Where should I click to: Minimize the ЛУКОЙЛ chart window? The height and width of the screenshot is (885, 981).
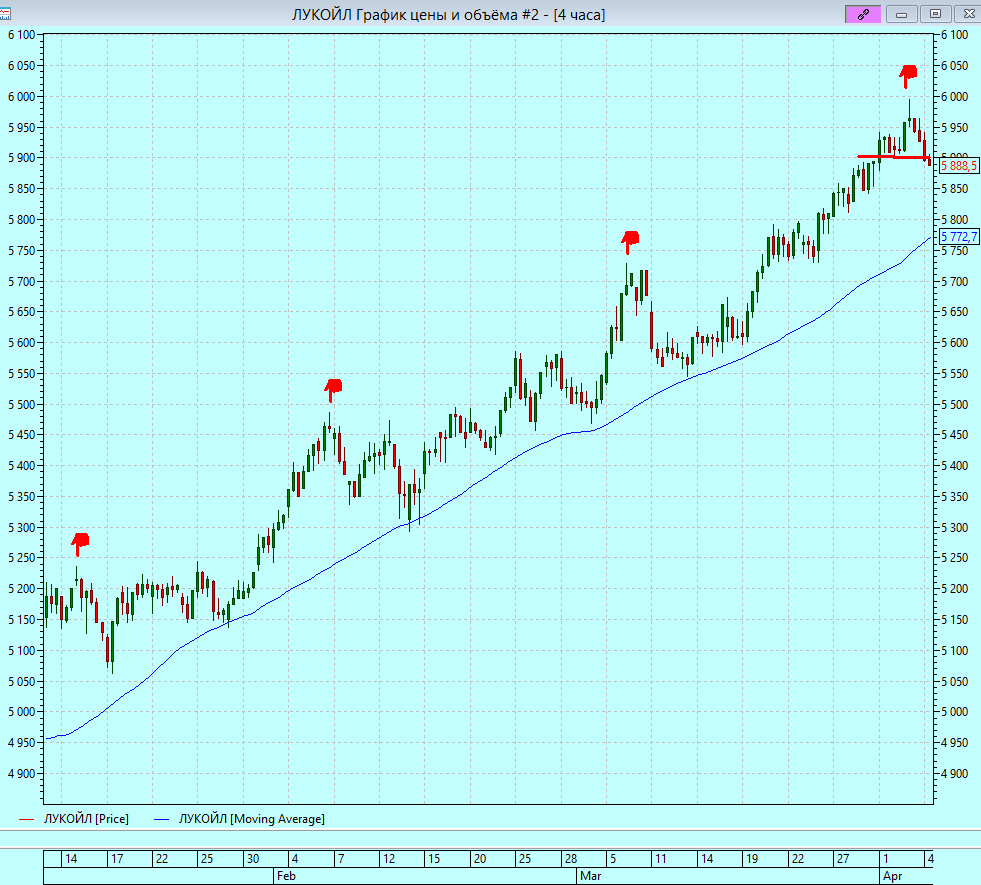coord(902,14)
